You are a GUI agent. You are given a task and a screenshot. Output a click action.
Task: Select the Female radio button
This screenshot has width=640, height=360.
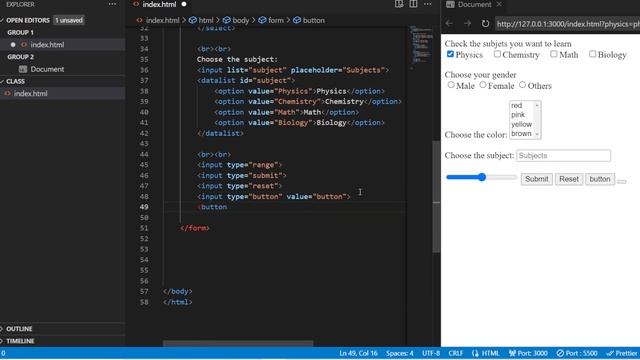pyautogui.click(x=483, y=85)
